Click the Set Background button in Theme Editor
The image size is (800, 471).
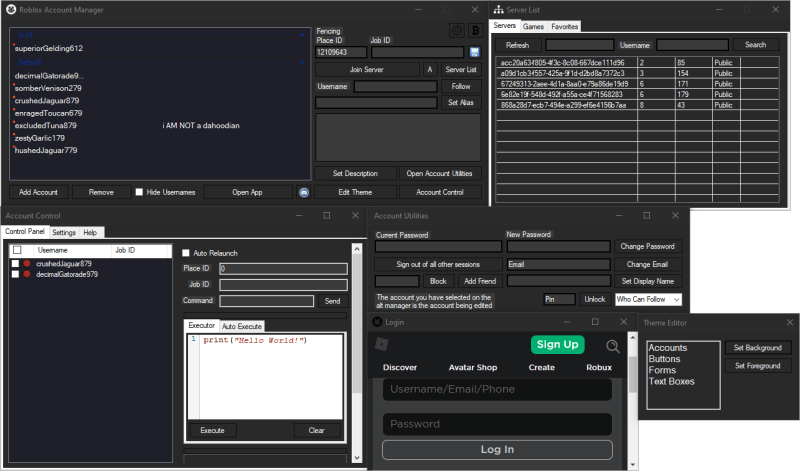tap(758, 348)
